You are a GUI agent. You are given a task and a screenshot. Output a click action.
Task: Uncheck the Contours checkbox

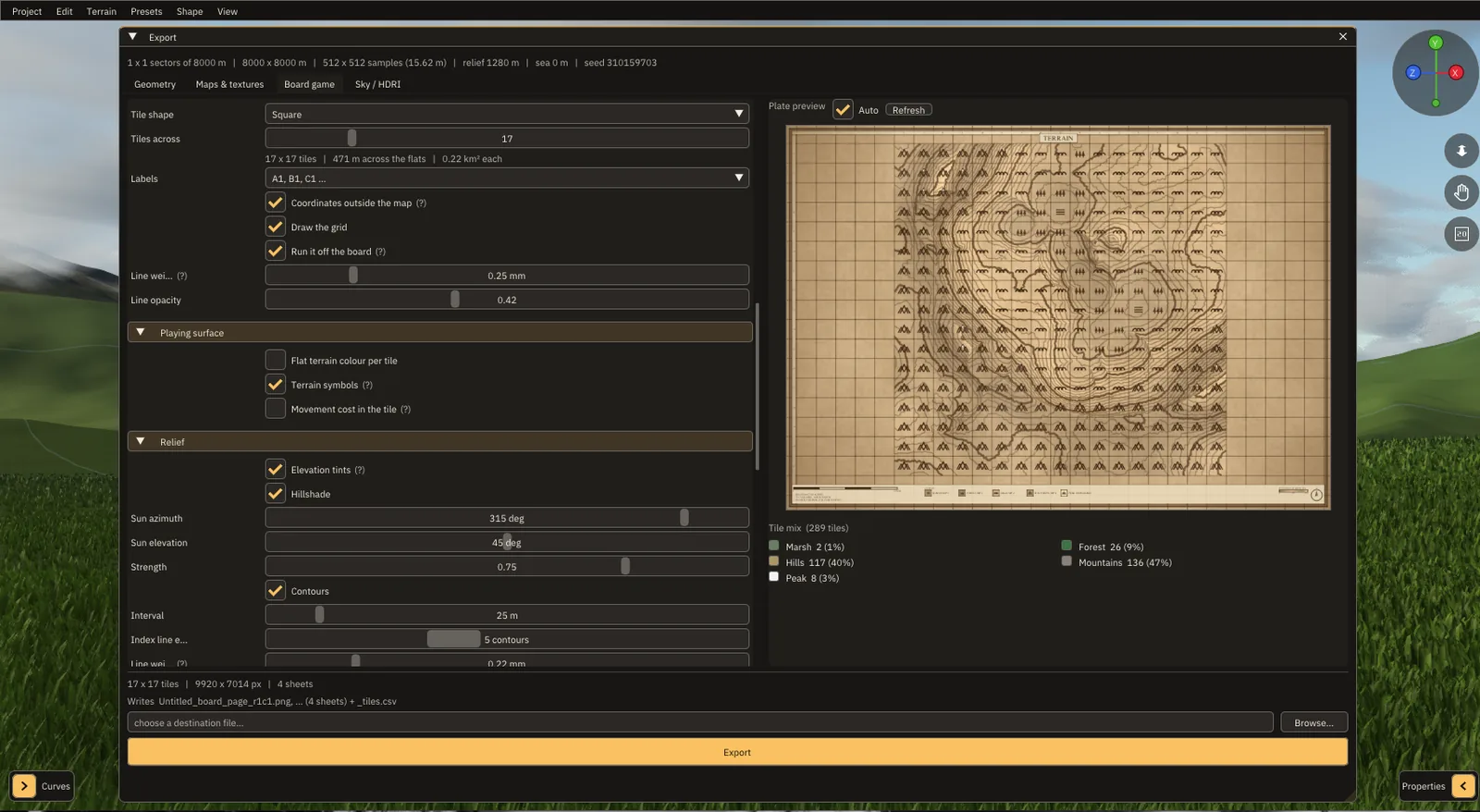coord(276,590)
